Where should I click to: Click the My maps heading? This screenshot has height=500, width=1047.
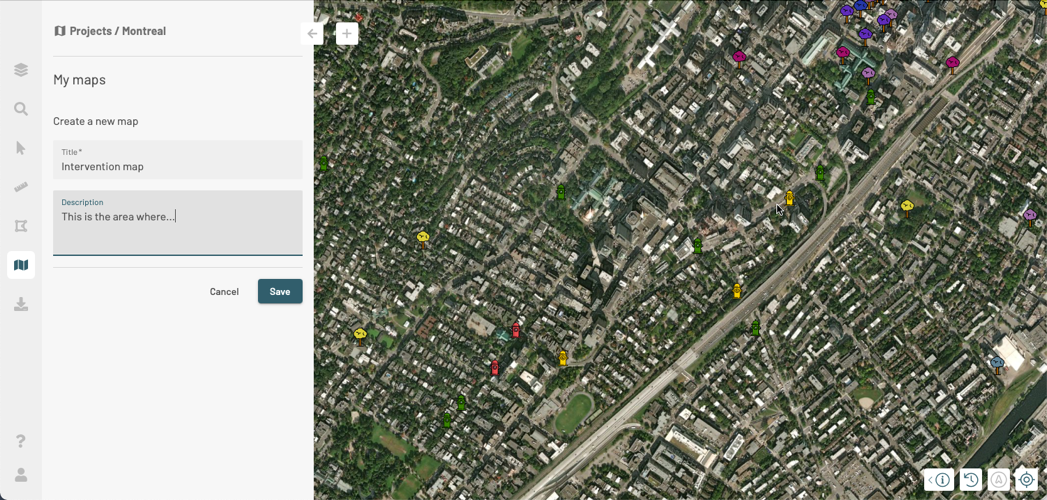click(79, 80)
